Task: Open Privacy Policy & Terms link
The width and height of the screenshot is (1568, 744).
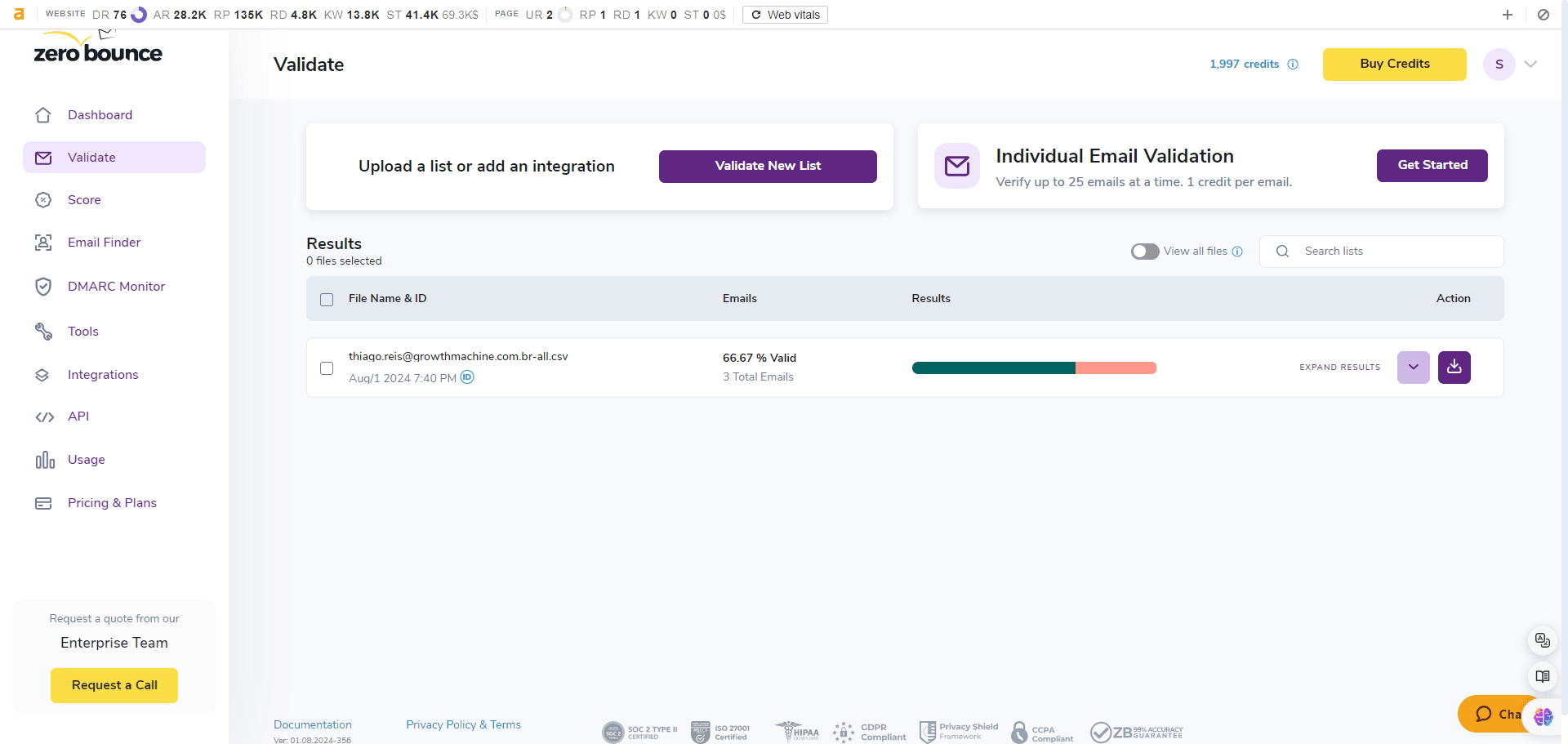Action: [463, 725]
